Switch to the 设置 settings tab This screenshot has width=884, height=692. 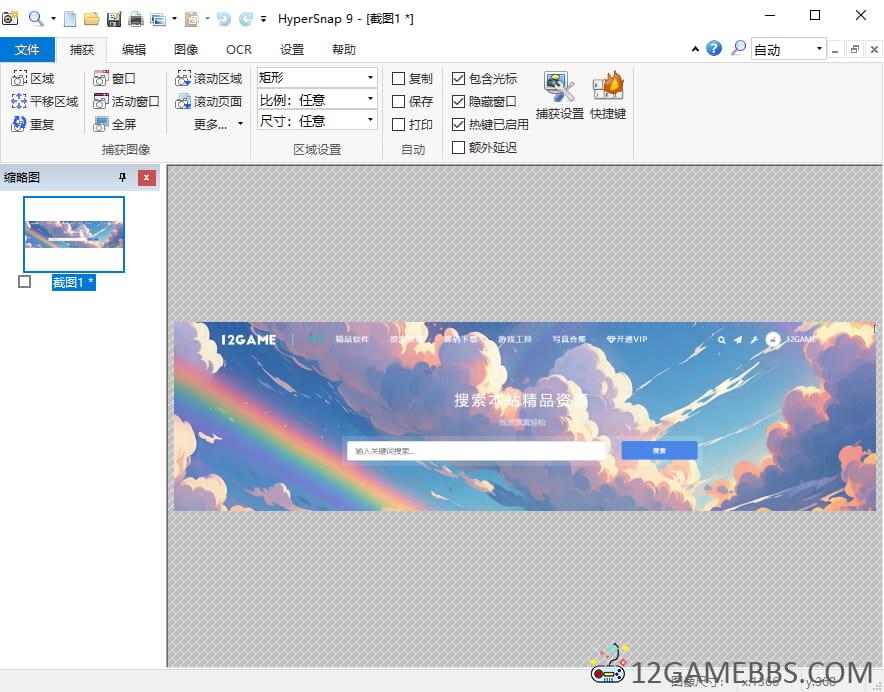pos(292,50)
